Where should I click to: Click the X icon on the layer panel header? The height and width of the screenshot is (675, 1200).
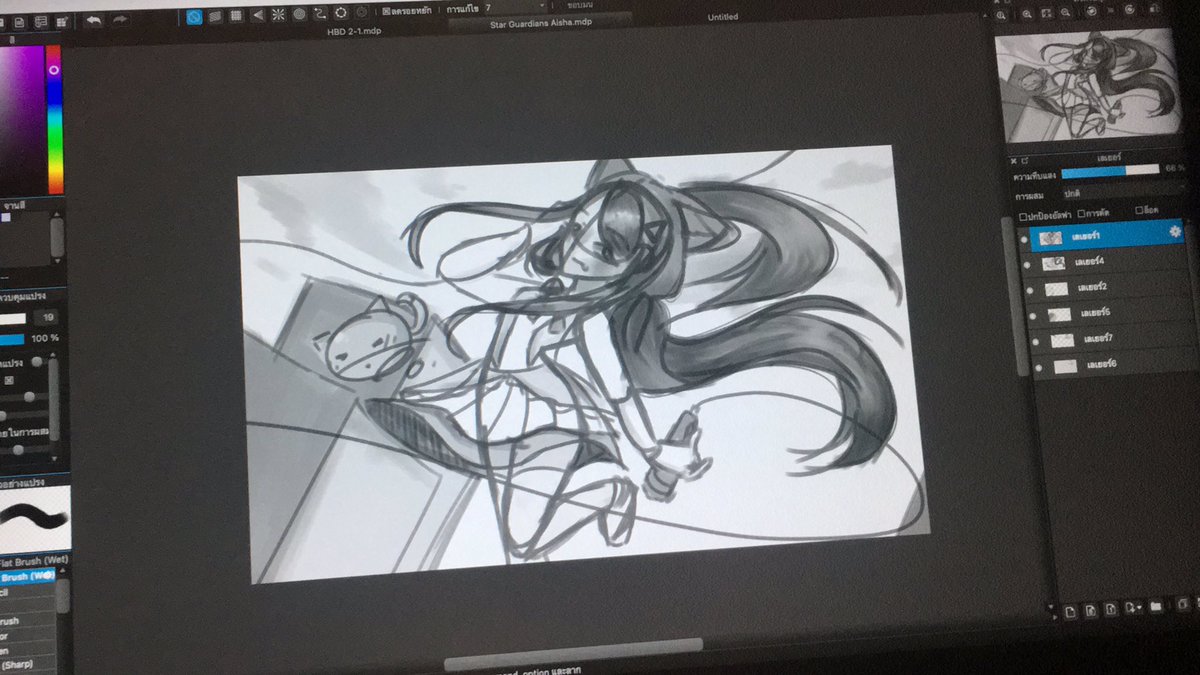1013,160
